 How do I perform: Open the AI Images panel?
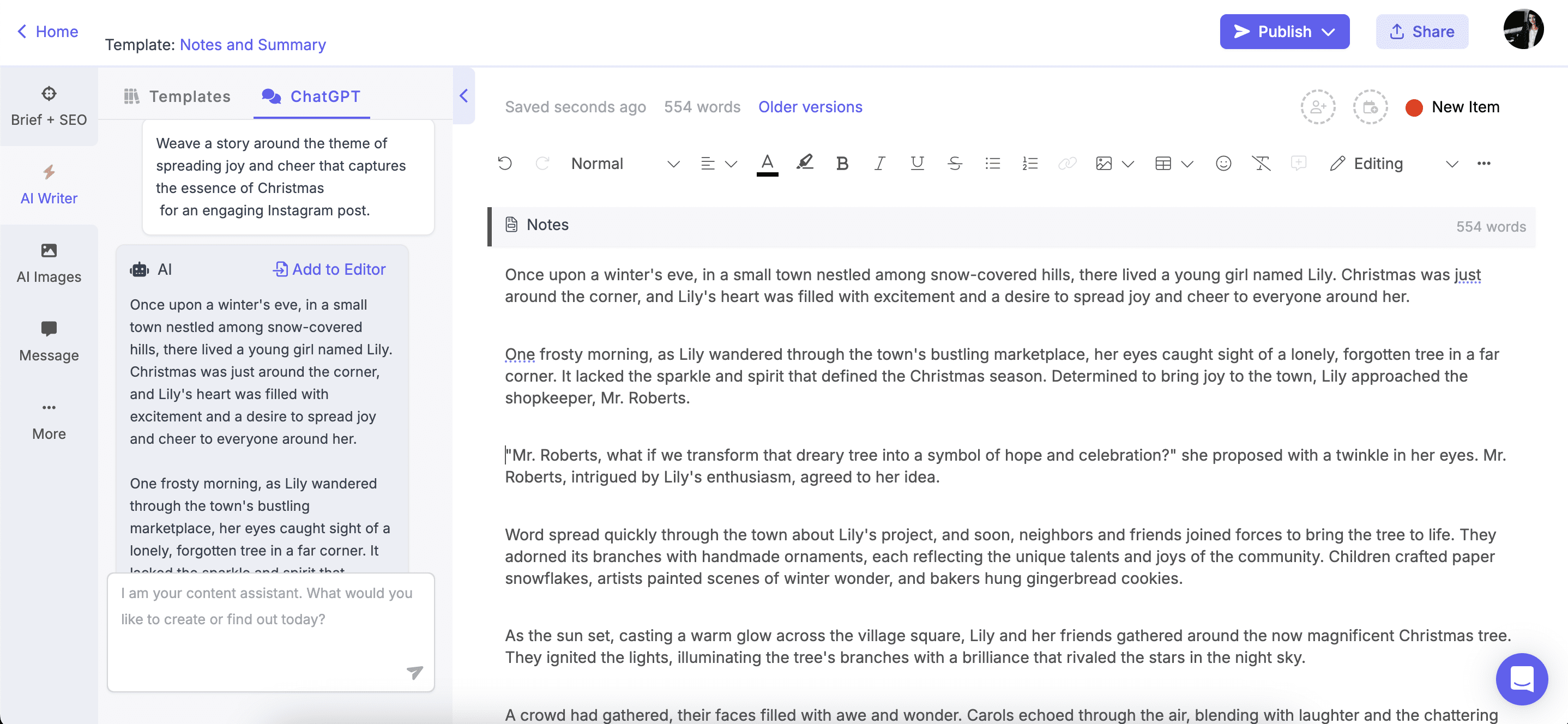coord(49,263)
